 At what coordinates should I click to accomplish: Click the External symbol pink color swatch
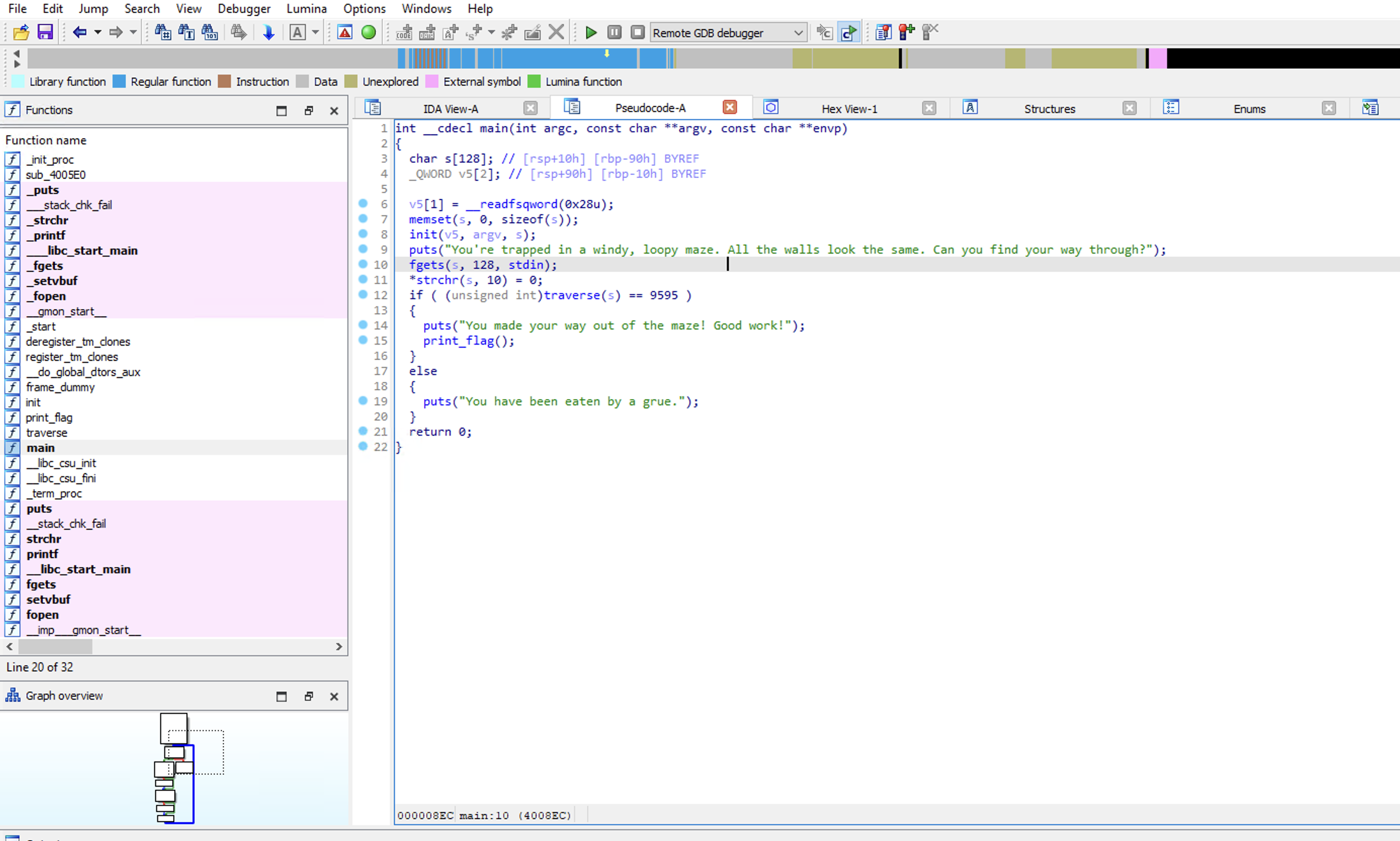(432, 81)
